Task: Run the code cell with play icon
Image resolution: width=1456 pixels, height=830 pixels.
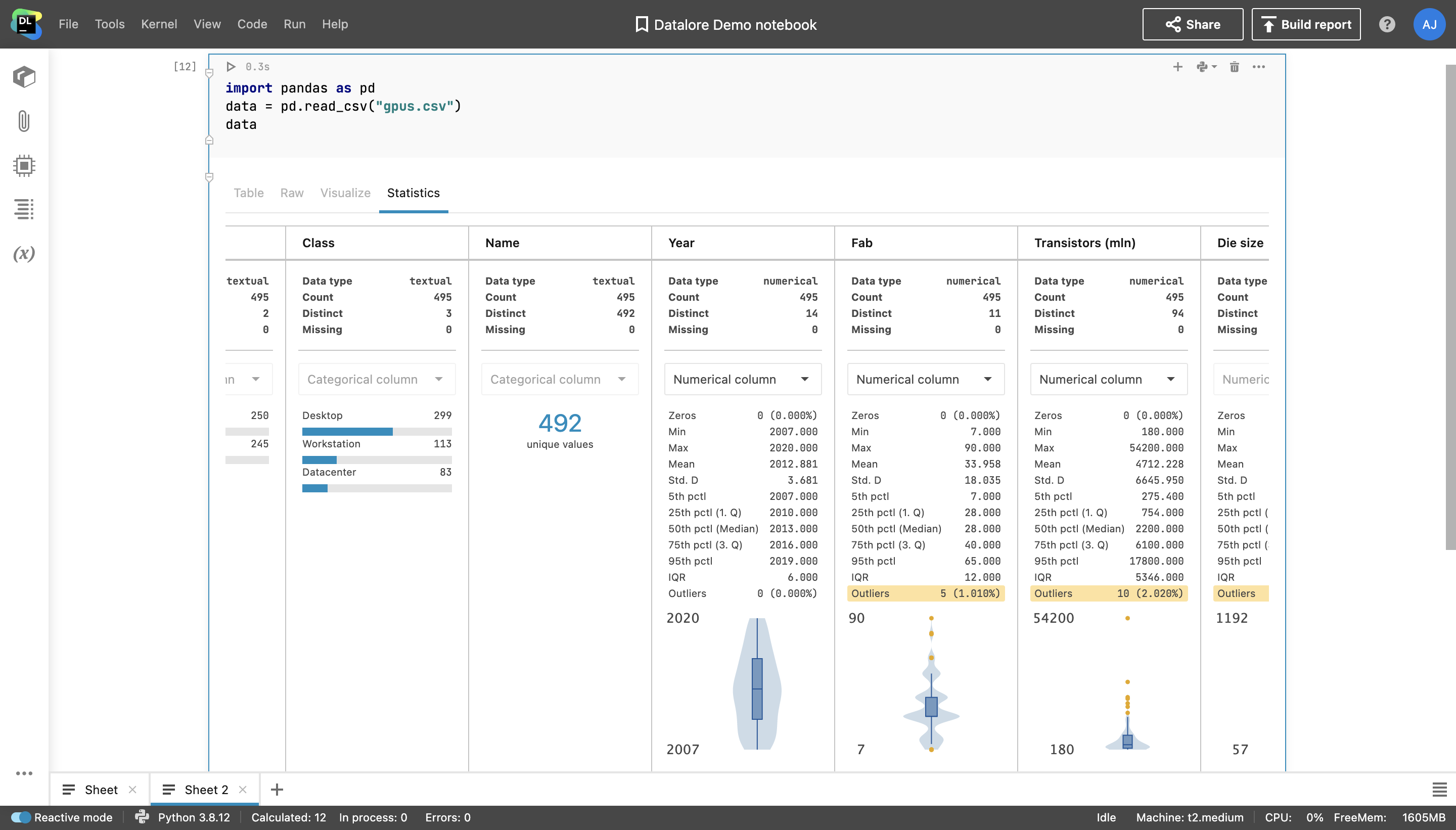Action: coord(231,67)
